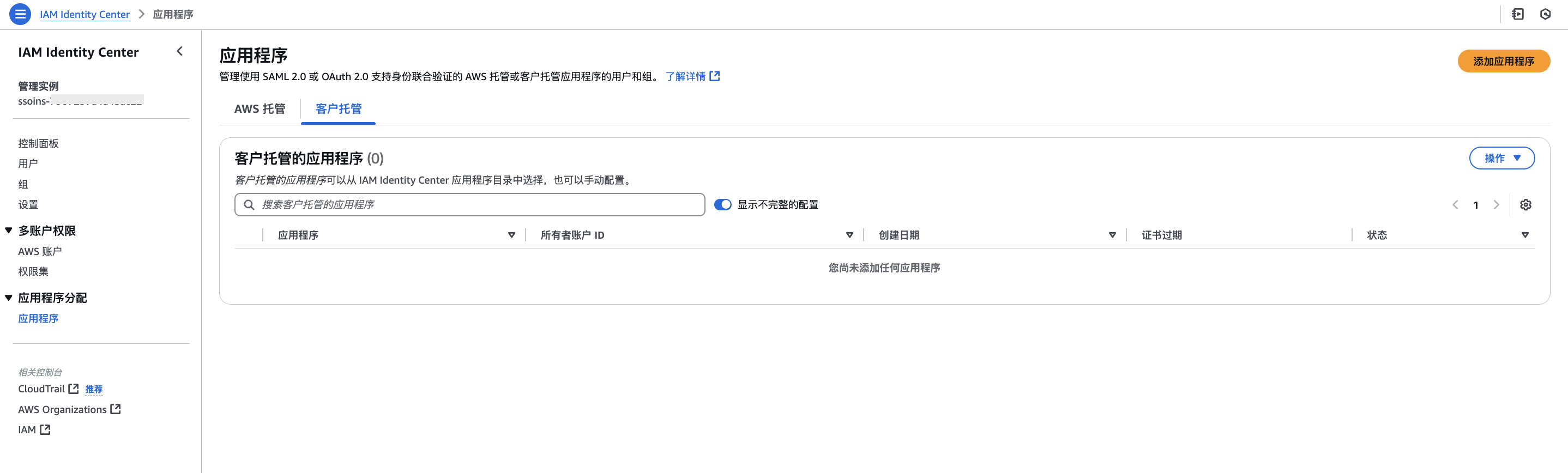
Task: Click the hexagon icon in top-right header
Action: coord(1546,14)
